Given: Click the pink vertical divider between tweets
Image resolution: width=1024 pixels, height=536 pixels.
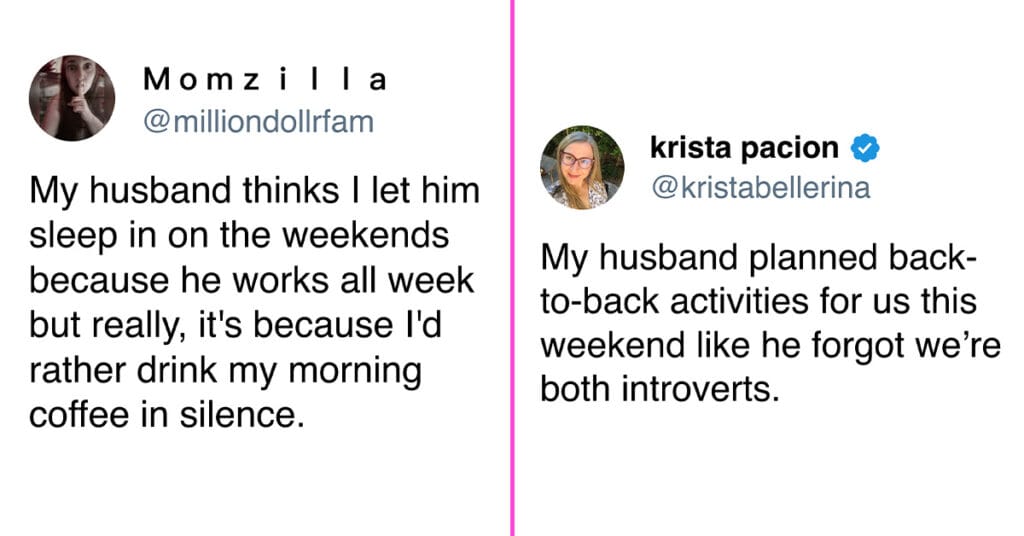Looking at the screenshot, I should click(x=512, y=268).
